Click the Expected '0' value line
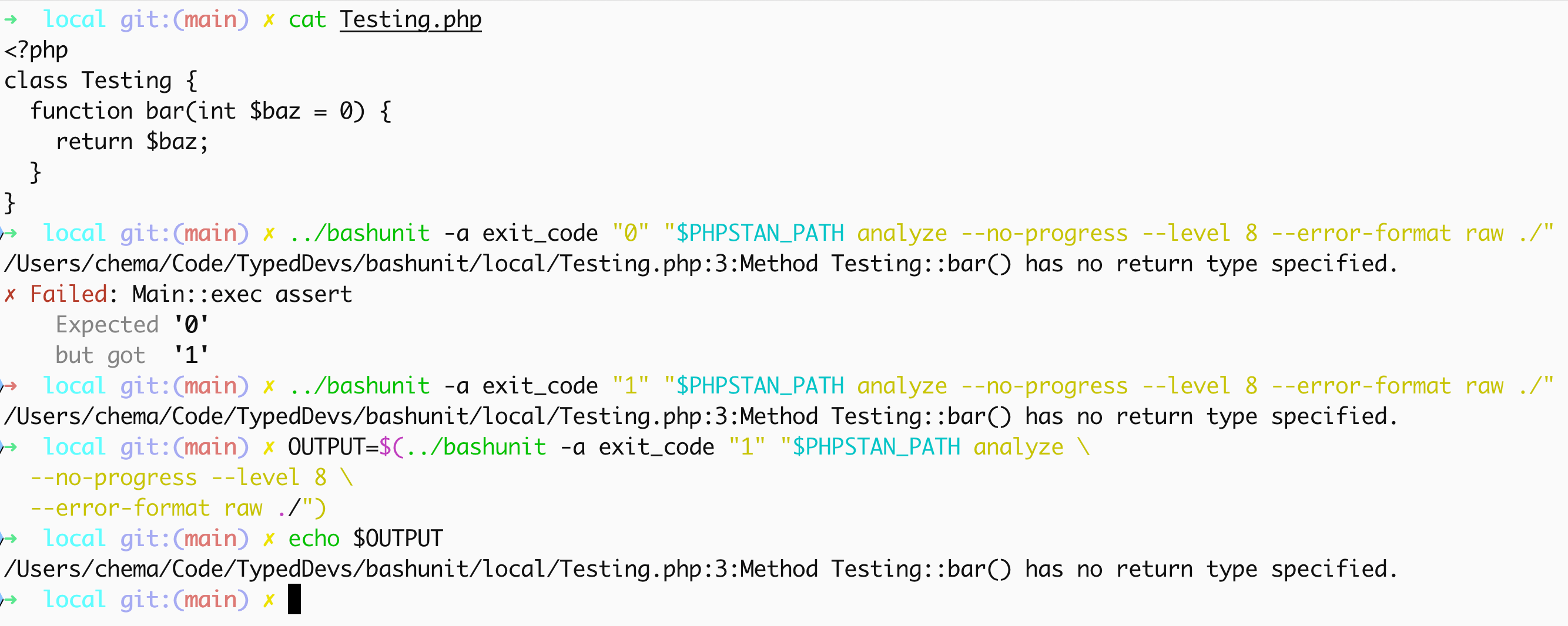1568x626 pixels. pyautogui.click(x=132, y=325)
